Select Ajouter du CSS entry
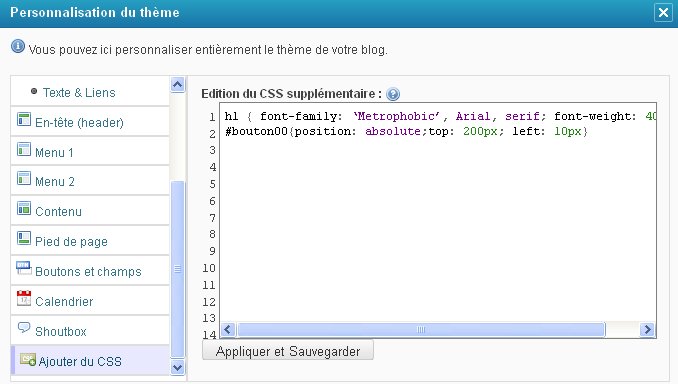This screenshot has height=384, width=678. click(90, 361)
